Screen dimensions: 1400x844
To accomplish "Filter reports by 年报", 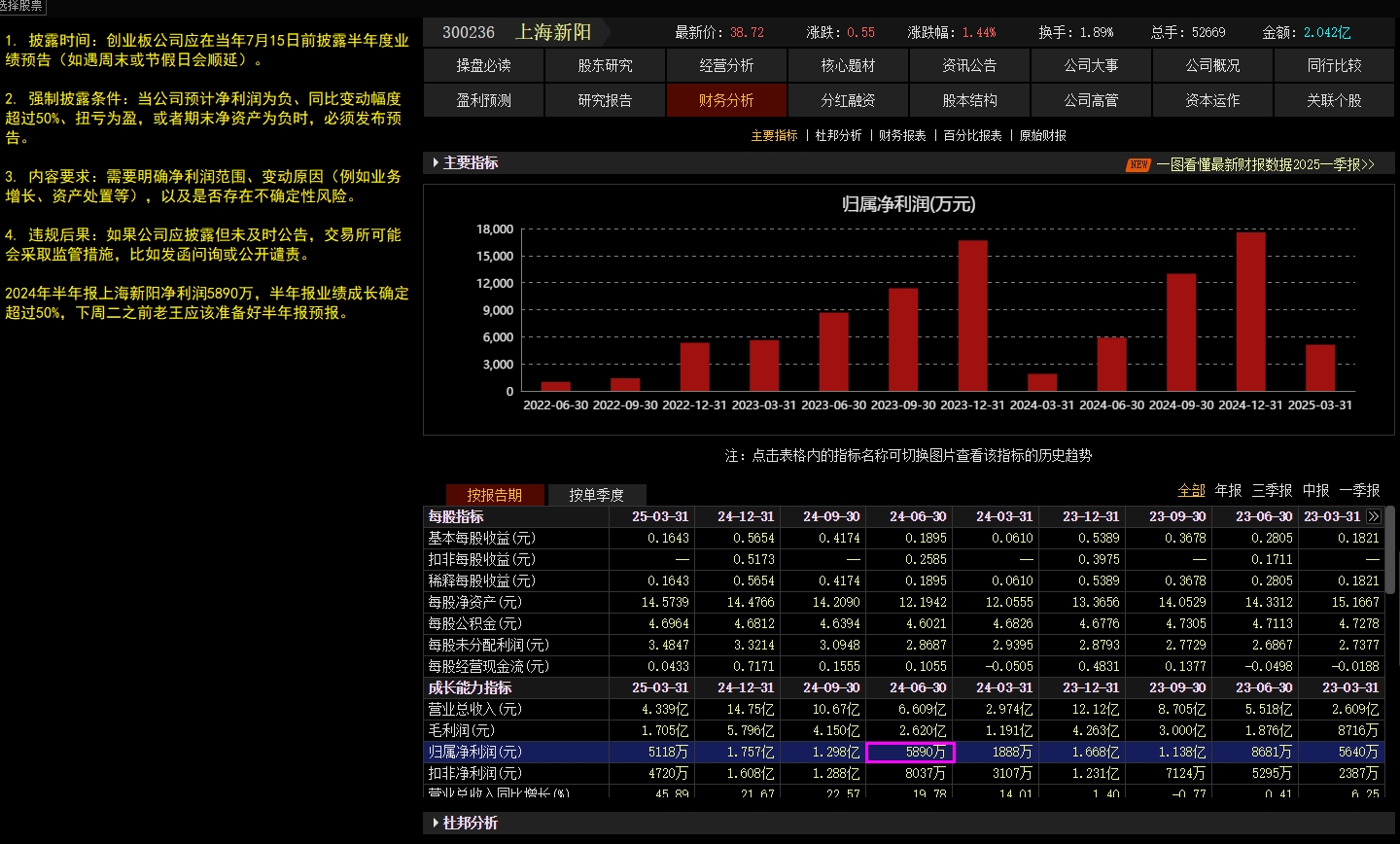I will [x=1228, y=490].
